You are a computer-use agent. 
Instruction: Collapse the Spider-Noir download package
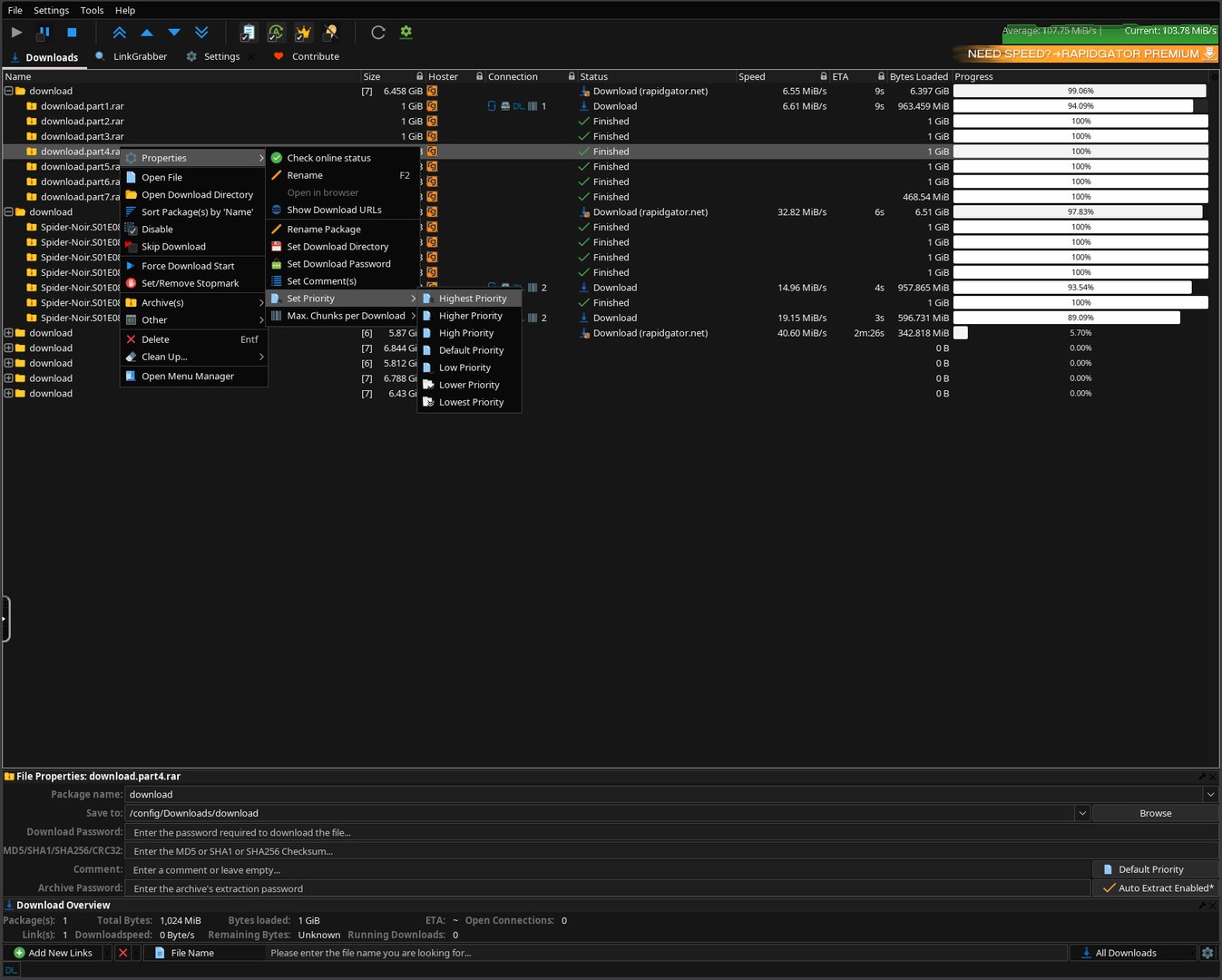(9, 212)
